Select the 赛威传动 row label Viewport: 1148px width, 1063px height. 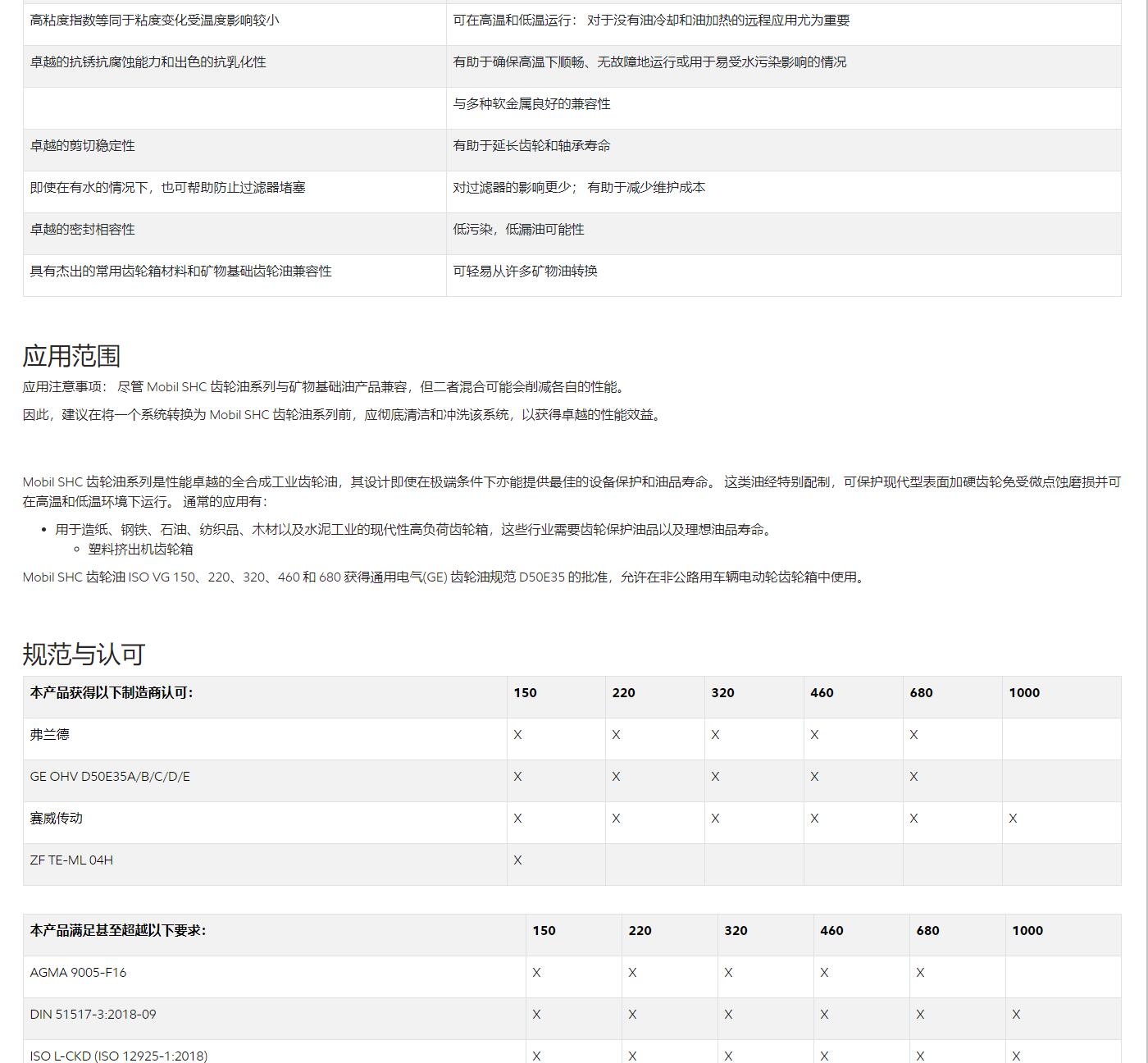(57, 819)
